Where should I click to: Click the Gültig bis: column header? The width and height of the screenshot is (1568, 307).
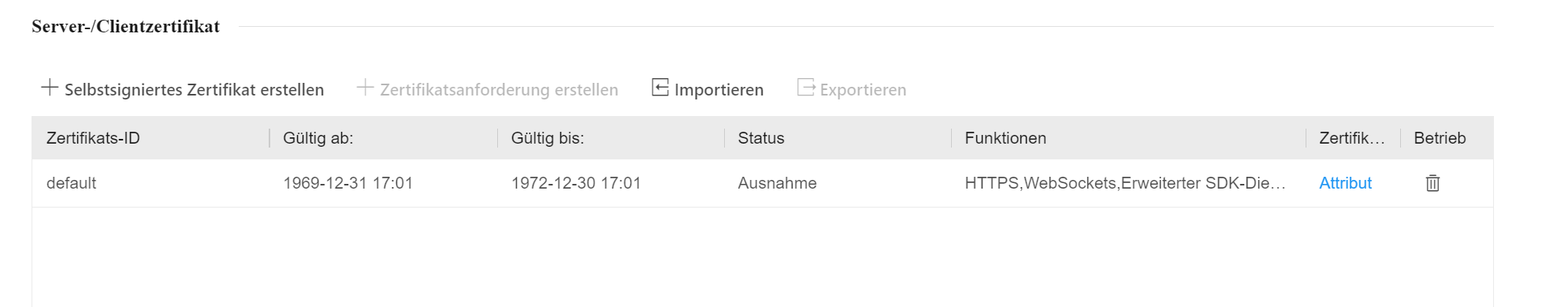pyautogui.click(x=548, y=138)
